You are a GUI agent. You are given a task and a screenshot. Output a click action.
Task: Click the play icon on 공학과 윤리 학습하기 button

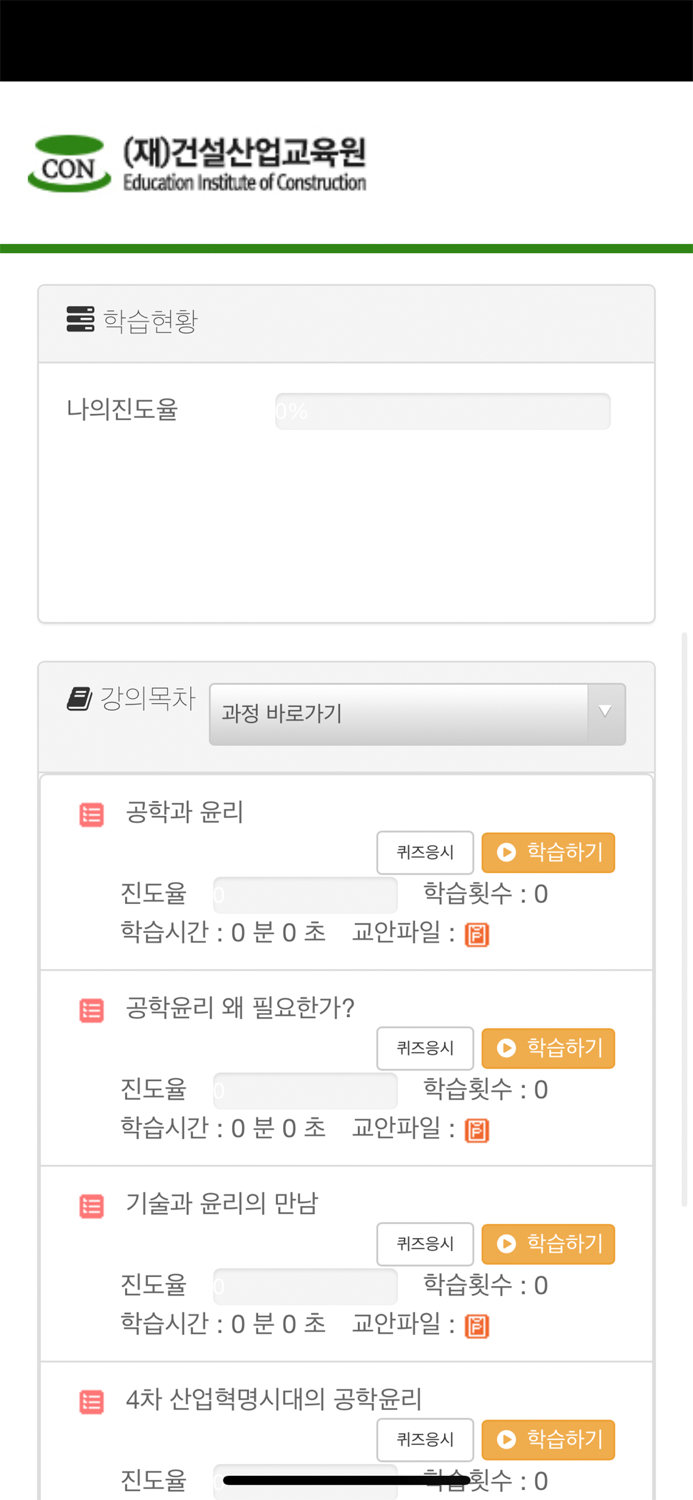[506, 852]
